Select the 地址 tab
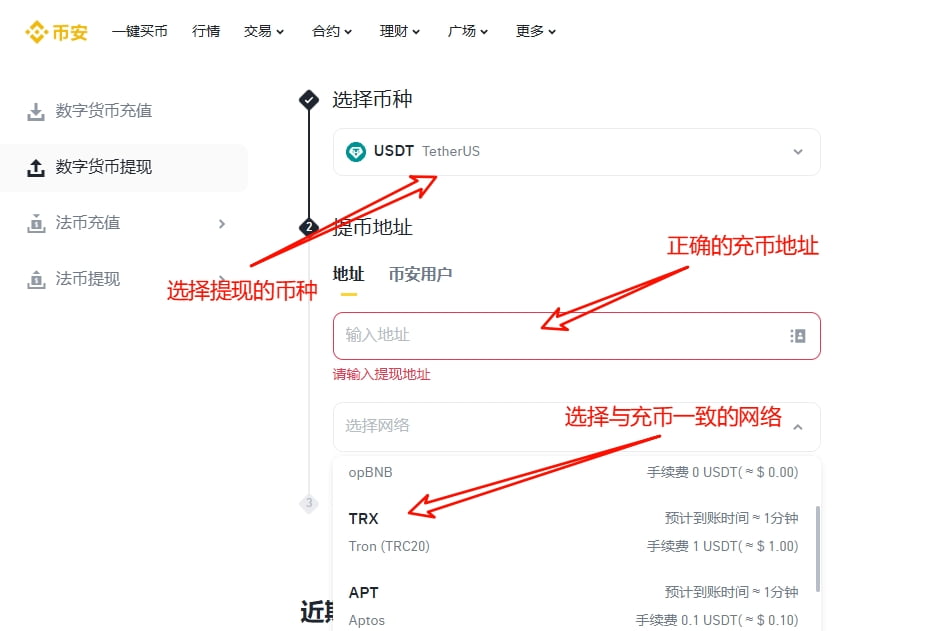Screen dimensions: 940x631 pyautogui.click(x=348, y=274)
